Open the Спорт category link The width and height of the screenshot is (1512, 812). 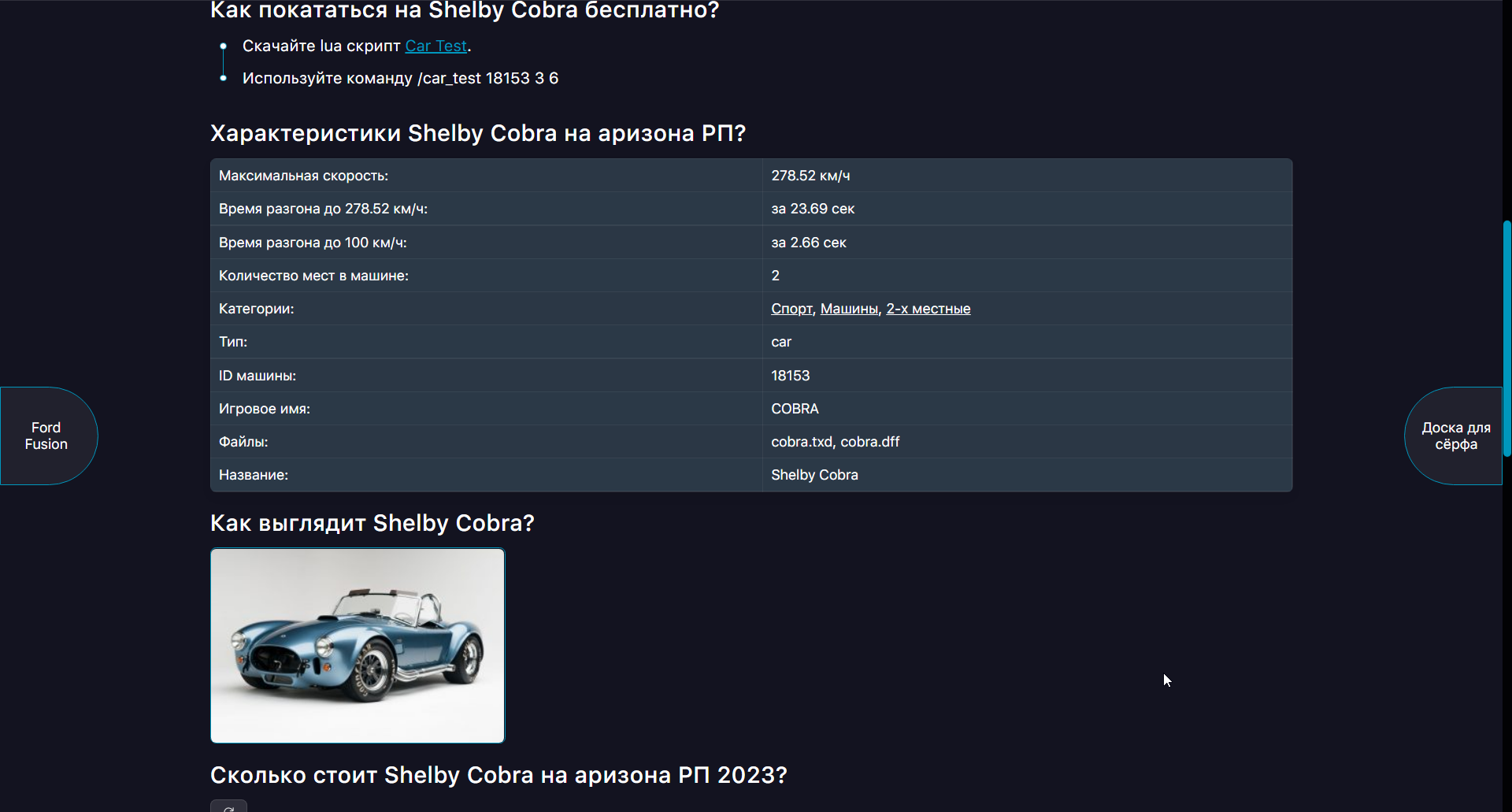[x=791, y=310]
